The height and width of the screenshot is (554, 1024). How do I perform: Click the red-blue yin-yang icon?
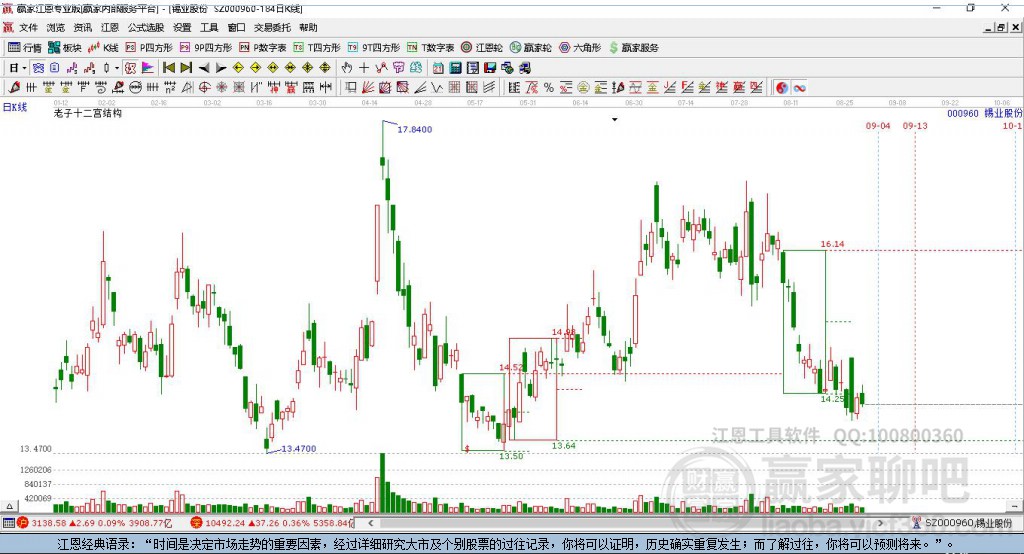click(x=782, y=88)
